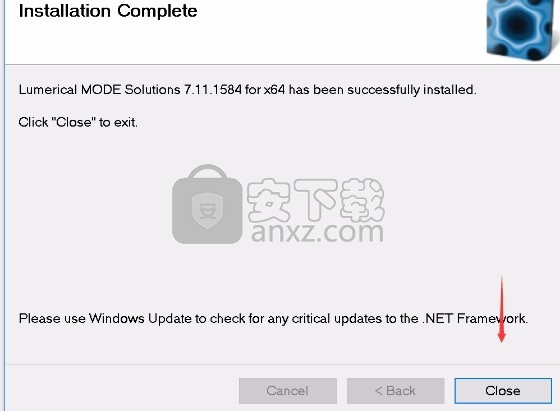Click the 安下载 Chinese watermark characters
The image size is (560, 411).
point(315,200)
